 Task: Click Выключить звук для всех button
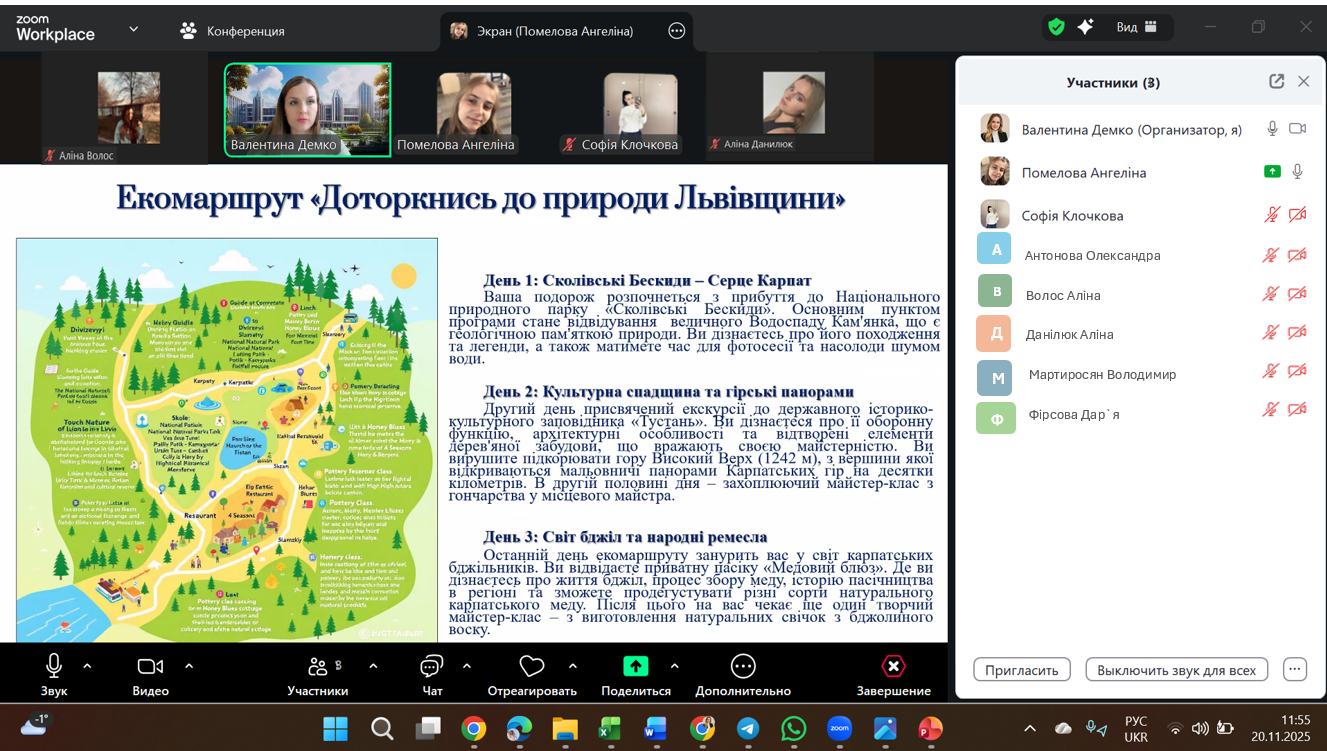[1176, 670]
